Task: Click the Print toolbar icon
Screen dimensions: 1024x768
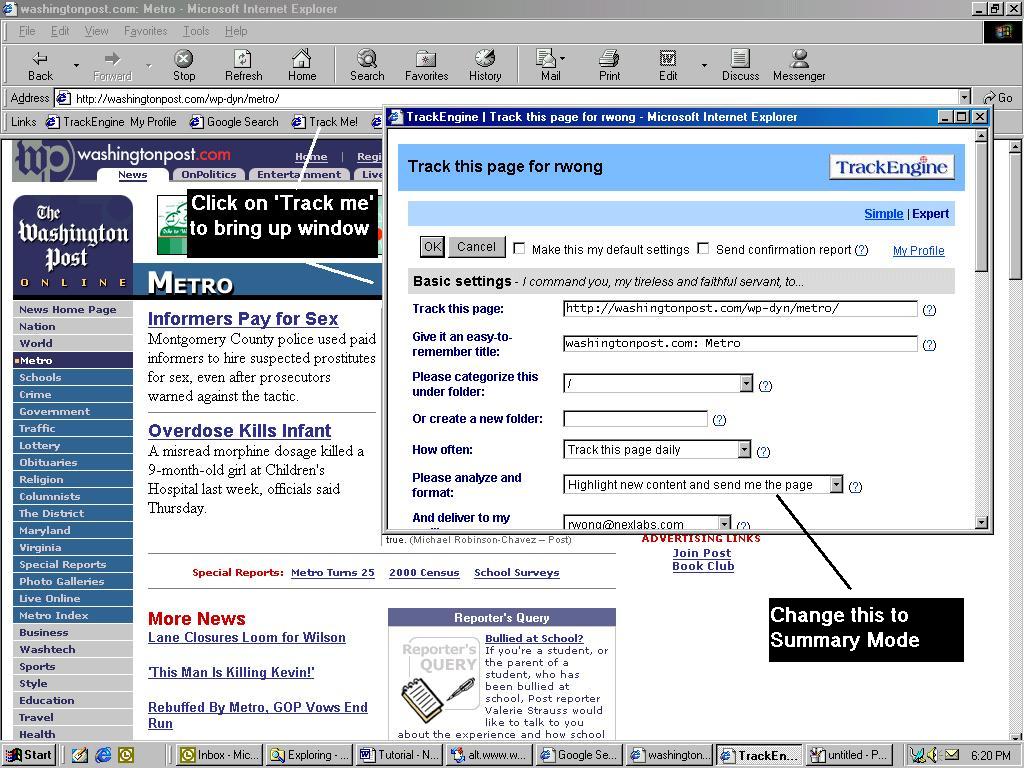Action: [609, 66]
